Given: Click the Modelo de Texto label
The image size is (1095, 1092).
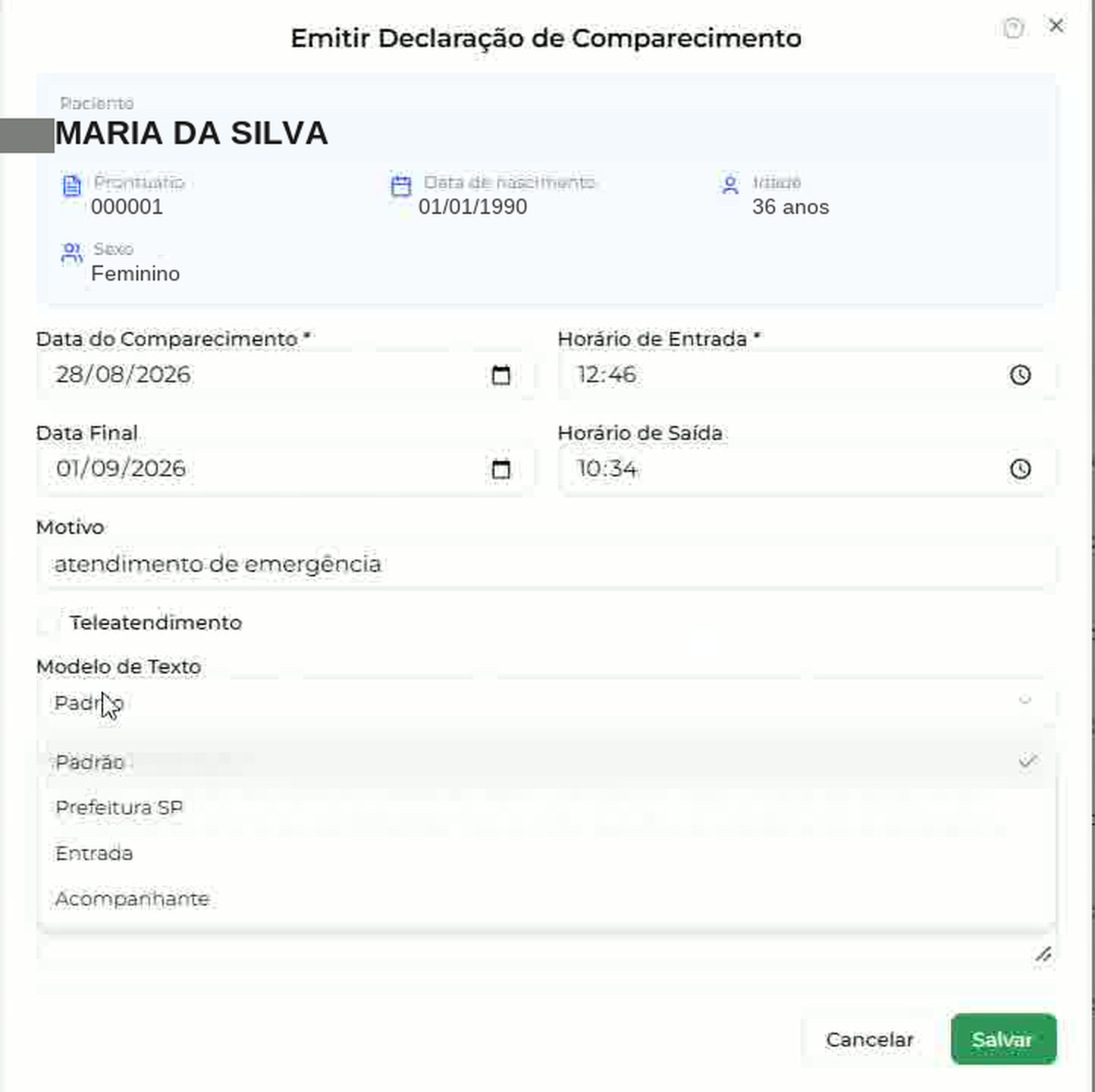Looking at the screenshot, I should click(118, 667).
